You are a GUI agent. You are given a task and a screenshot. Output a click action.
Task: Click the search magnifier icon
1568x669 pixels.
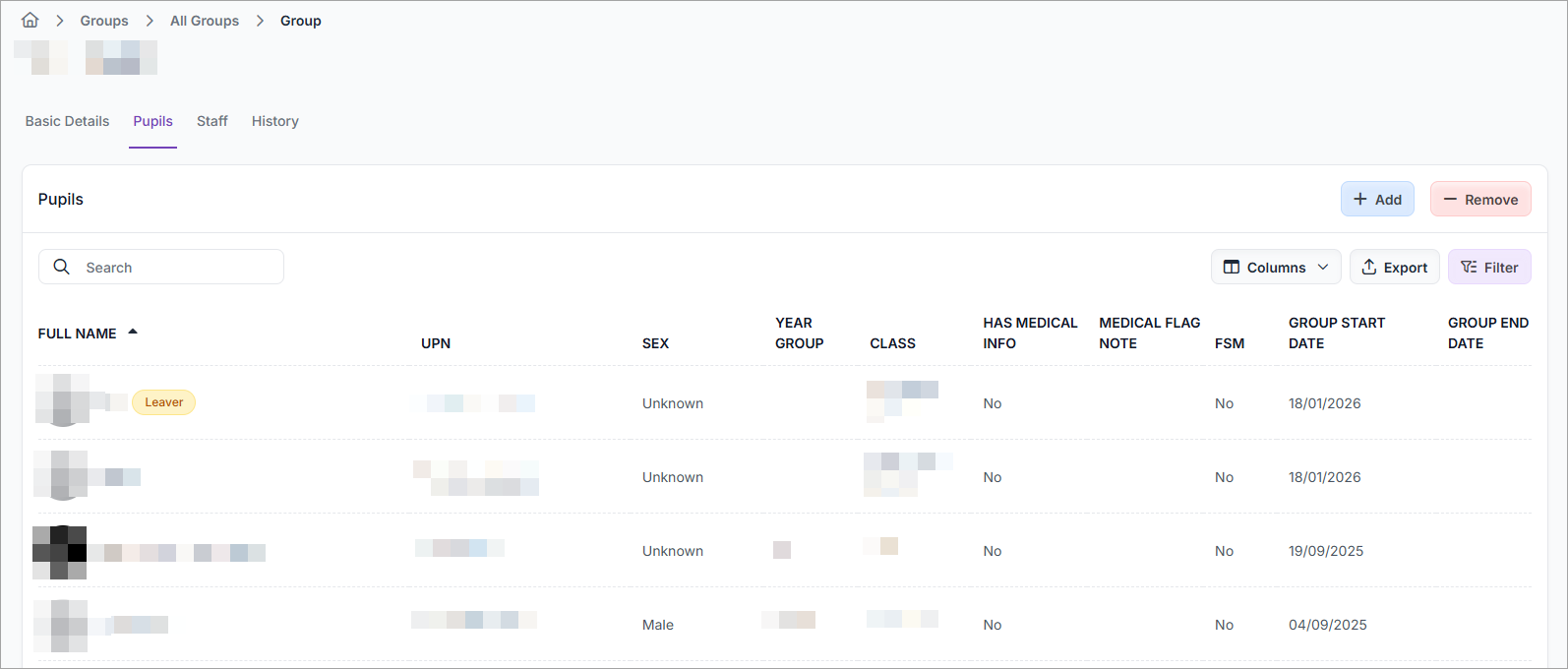(62, 268)
